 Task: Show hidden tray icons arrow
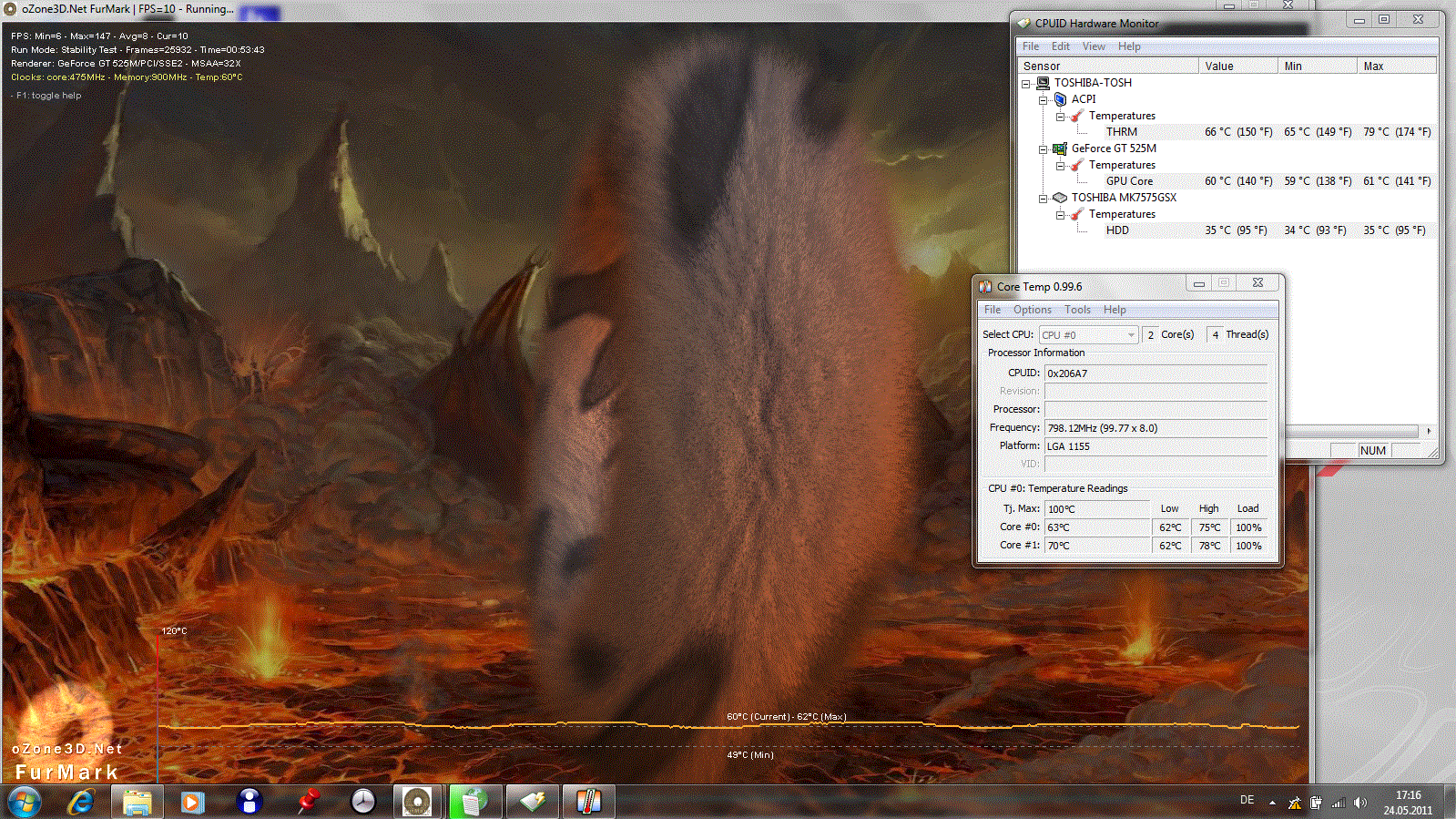click(1272, 803)
